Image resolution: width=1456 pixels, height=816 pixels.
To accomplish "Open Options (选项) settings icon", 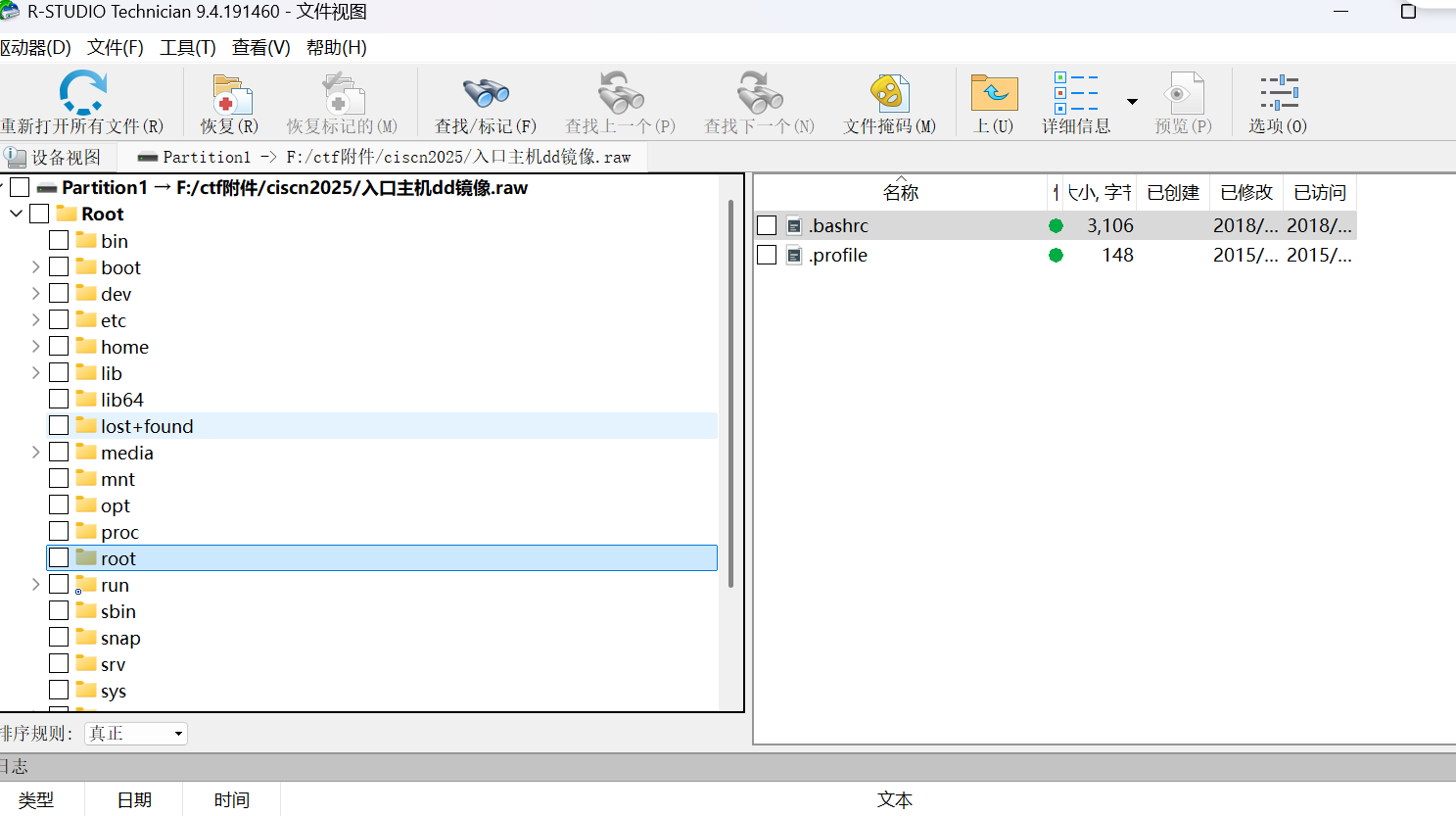I will click(1278, 95).
